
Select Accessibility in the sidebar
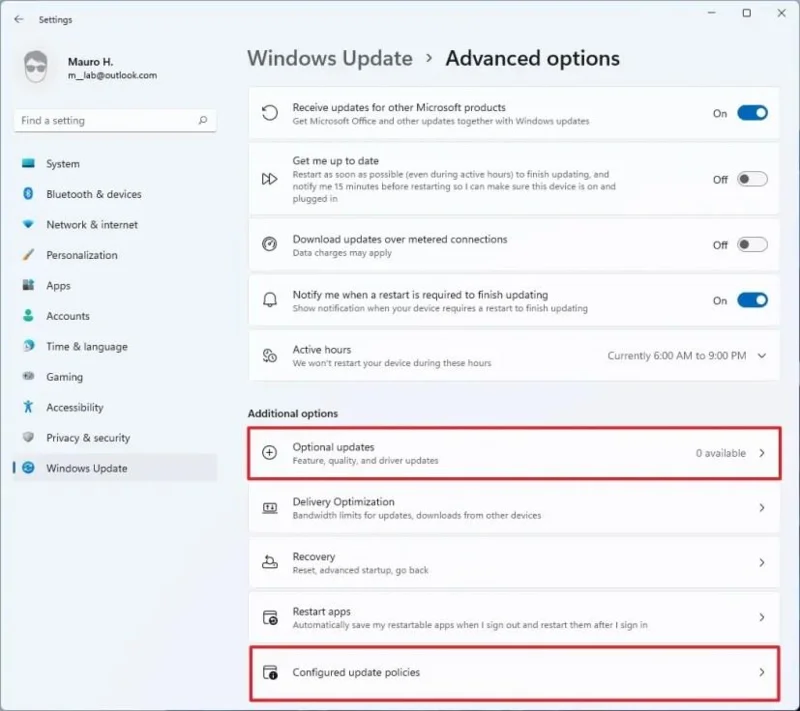click(x=115, y=407)
